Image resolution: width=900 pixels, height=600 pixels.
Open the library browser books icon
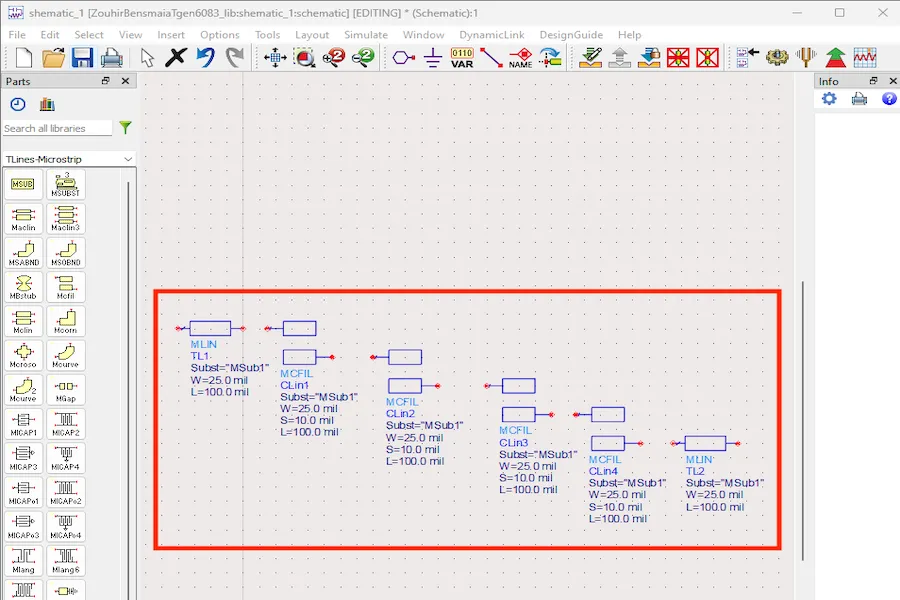47,104
